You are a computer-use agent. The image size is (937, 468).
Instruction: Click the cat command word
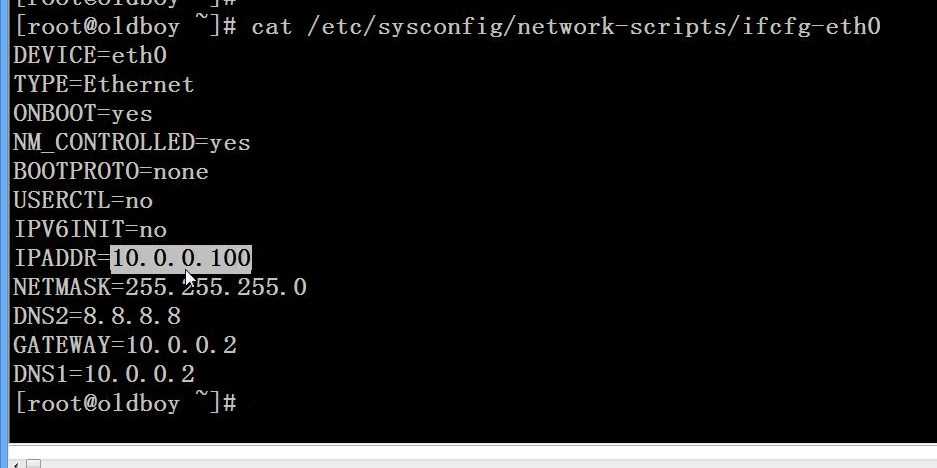click(272, 26)
